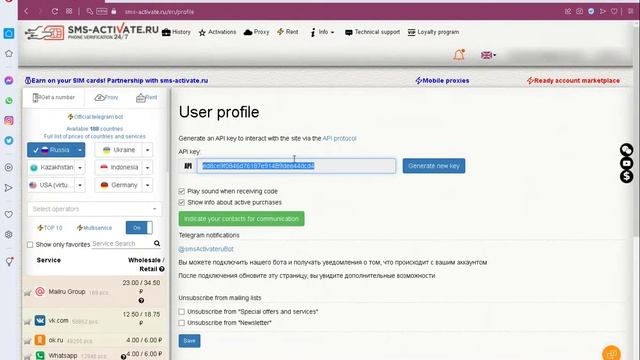This screenshot has height=360, width=640.
Task: Click the dollar floating icon on right
Action: pyautogui.click(x=627, y=176)
